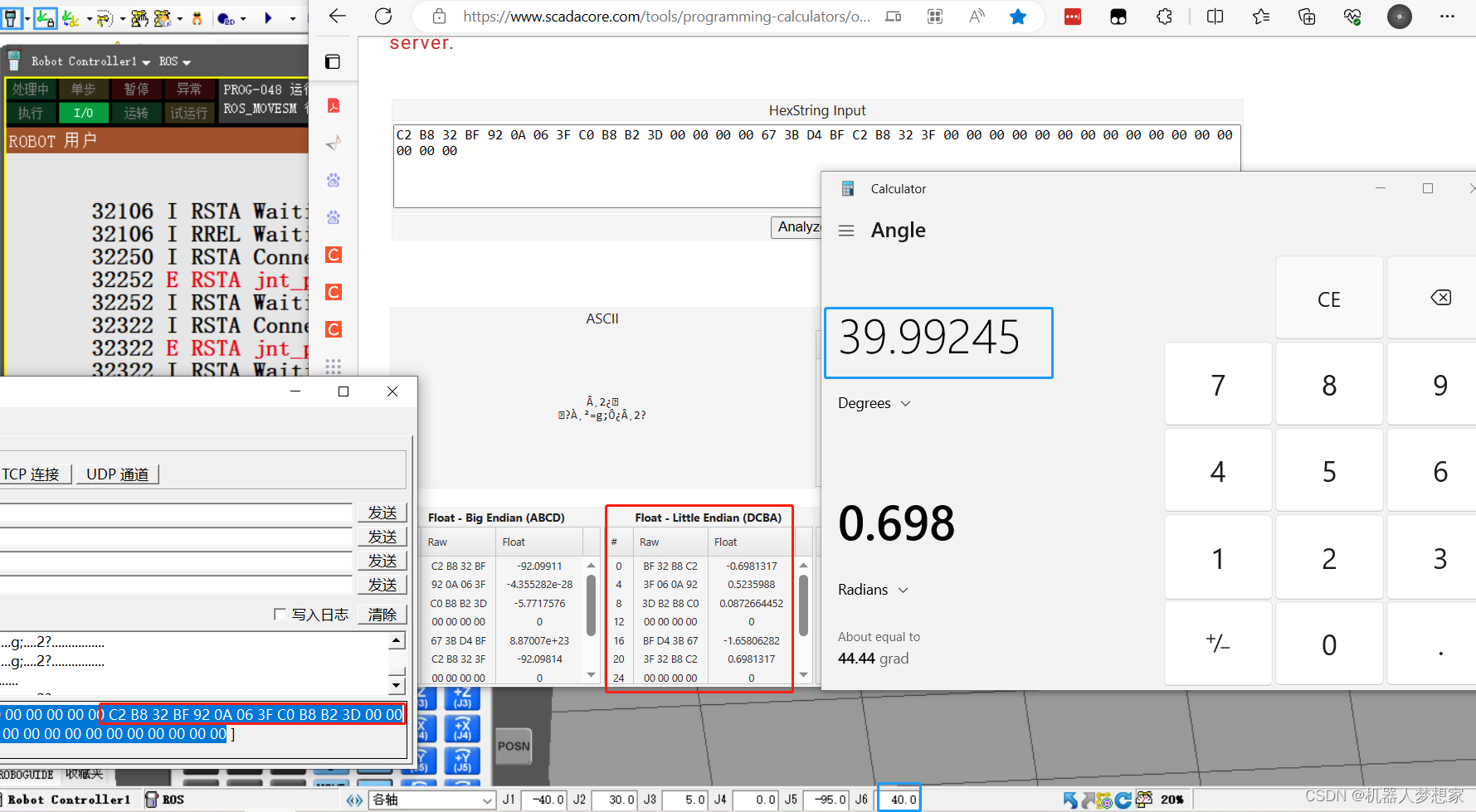Click the +Y (J5) jog key
The height and width of the screenshot is (812, 1476).
click(x=462, y=761)
